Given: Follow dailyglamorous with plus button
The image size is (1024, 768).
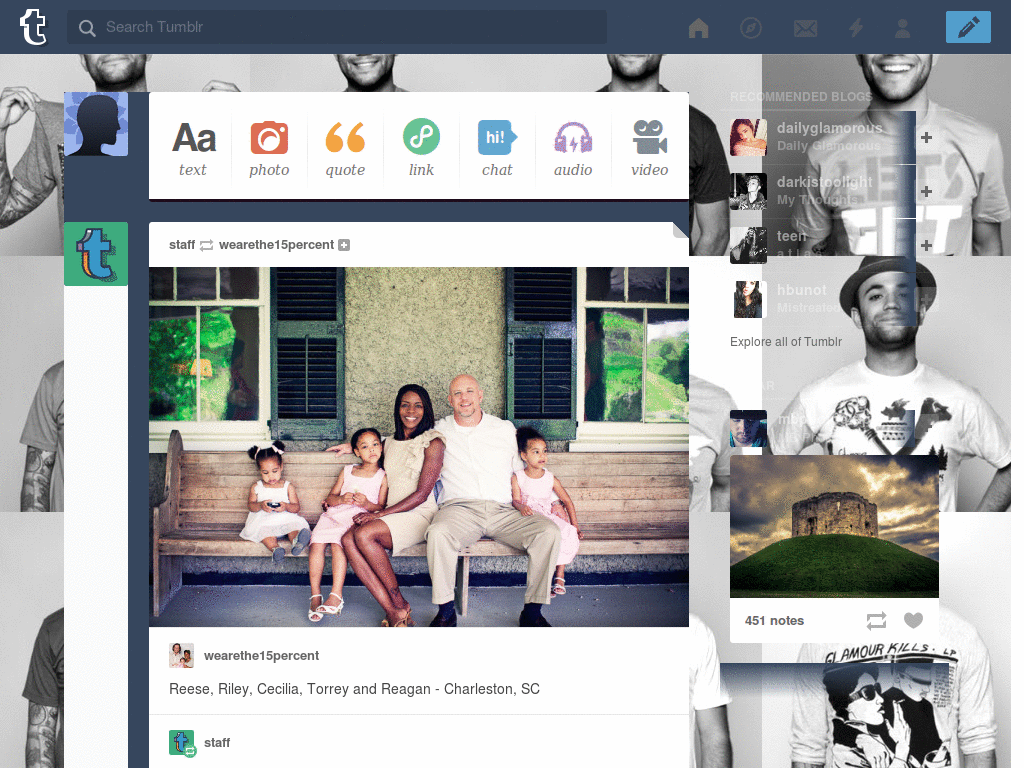Looking at the screenshot, I should tap(926, 137).
